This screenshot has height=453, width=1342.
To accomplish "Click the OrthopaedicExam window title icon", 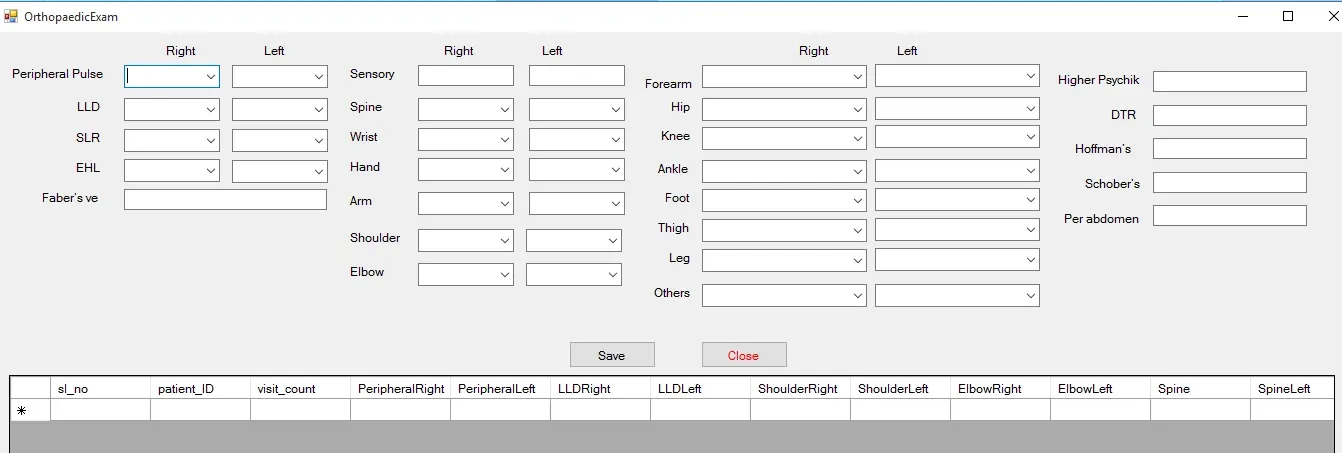I will [x=12, y=16].
